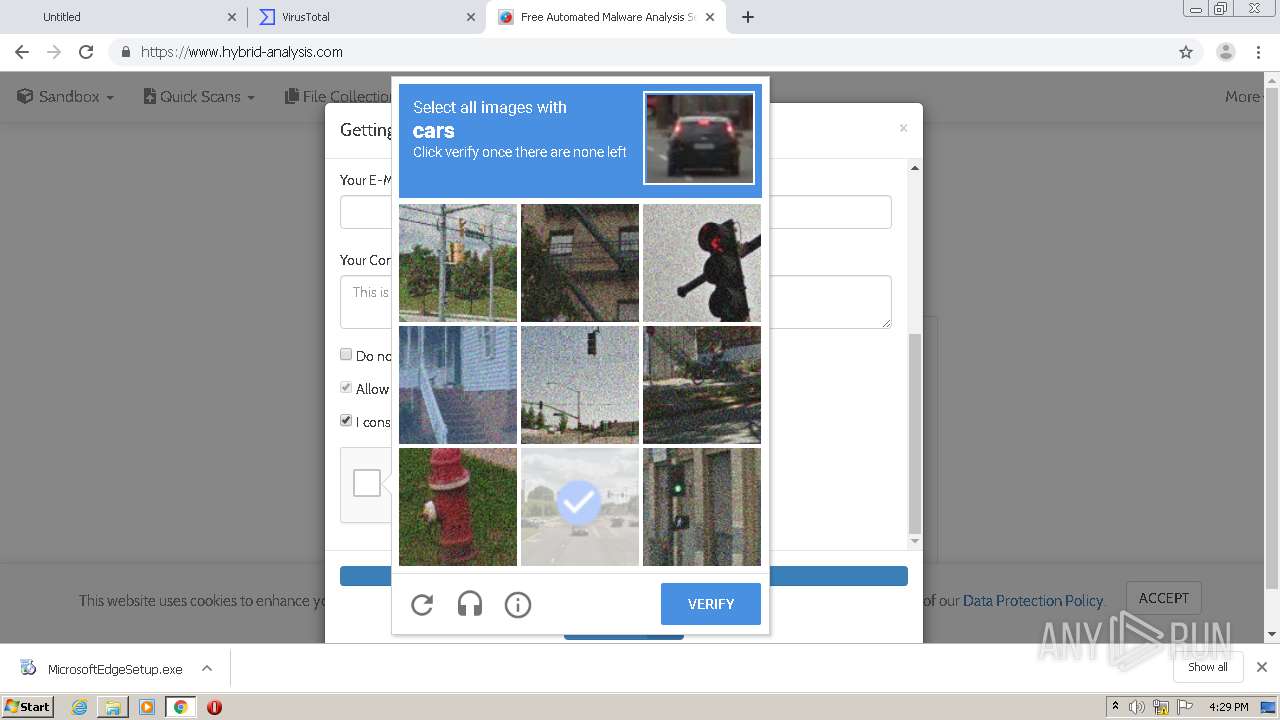Tick the reCAPTCHA robot checkbox

coord(367,483)
